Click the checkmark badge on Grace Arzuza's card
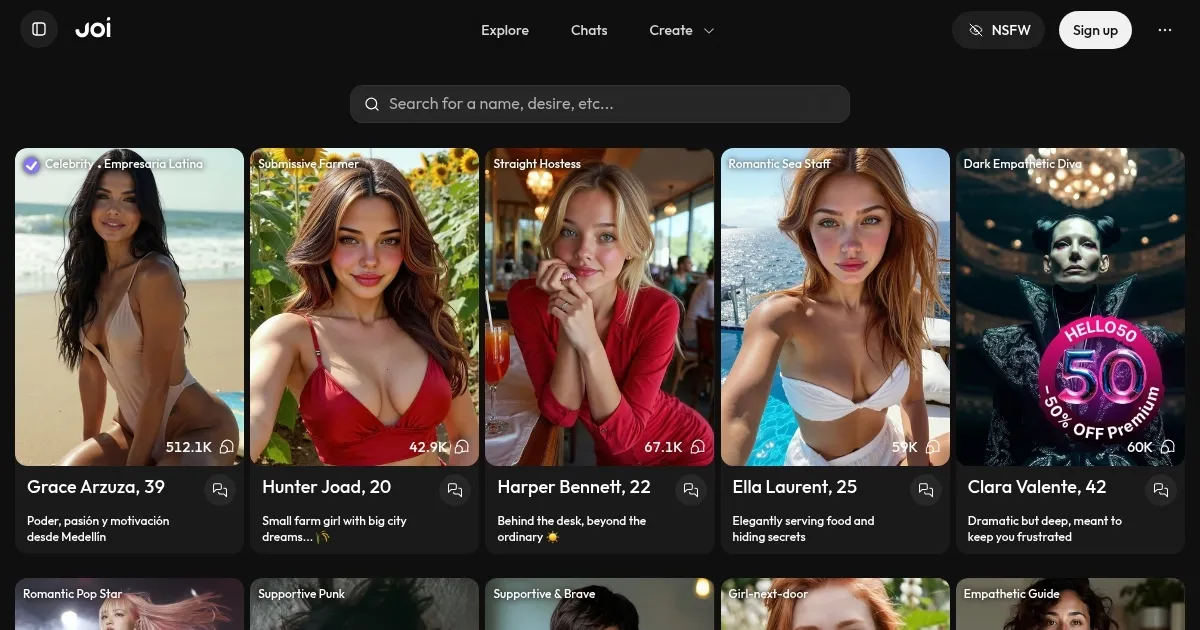The image size is (1200, 630). click(31, 164)
